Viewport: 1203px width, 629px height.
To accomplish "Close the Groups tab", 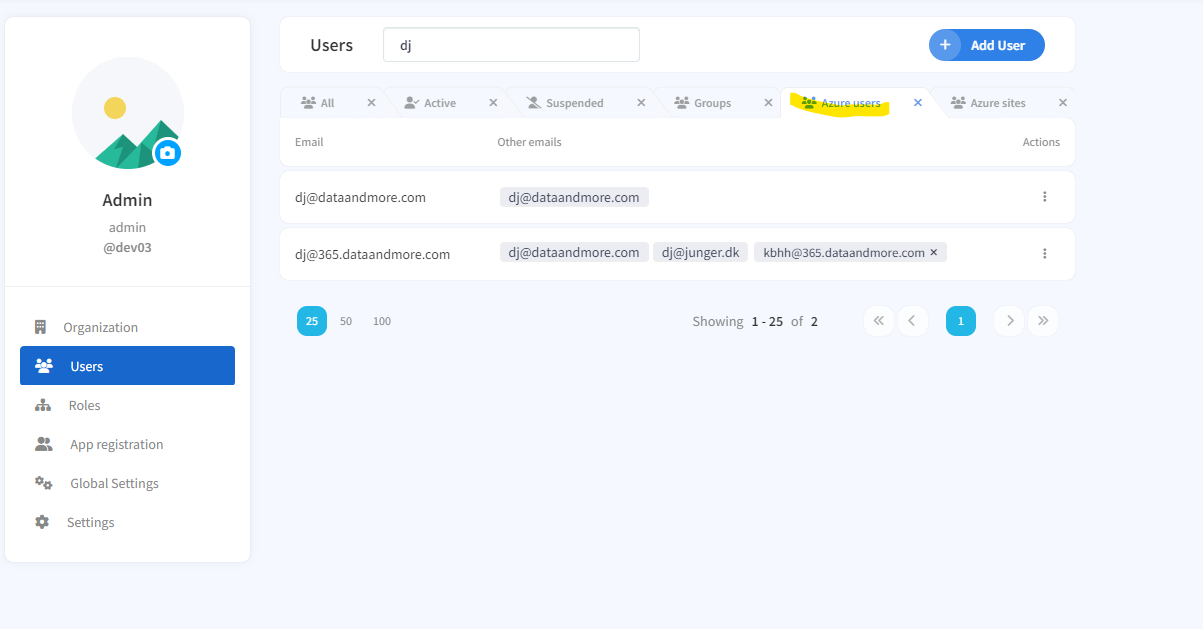I will (x=769, y=103).
